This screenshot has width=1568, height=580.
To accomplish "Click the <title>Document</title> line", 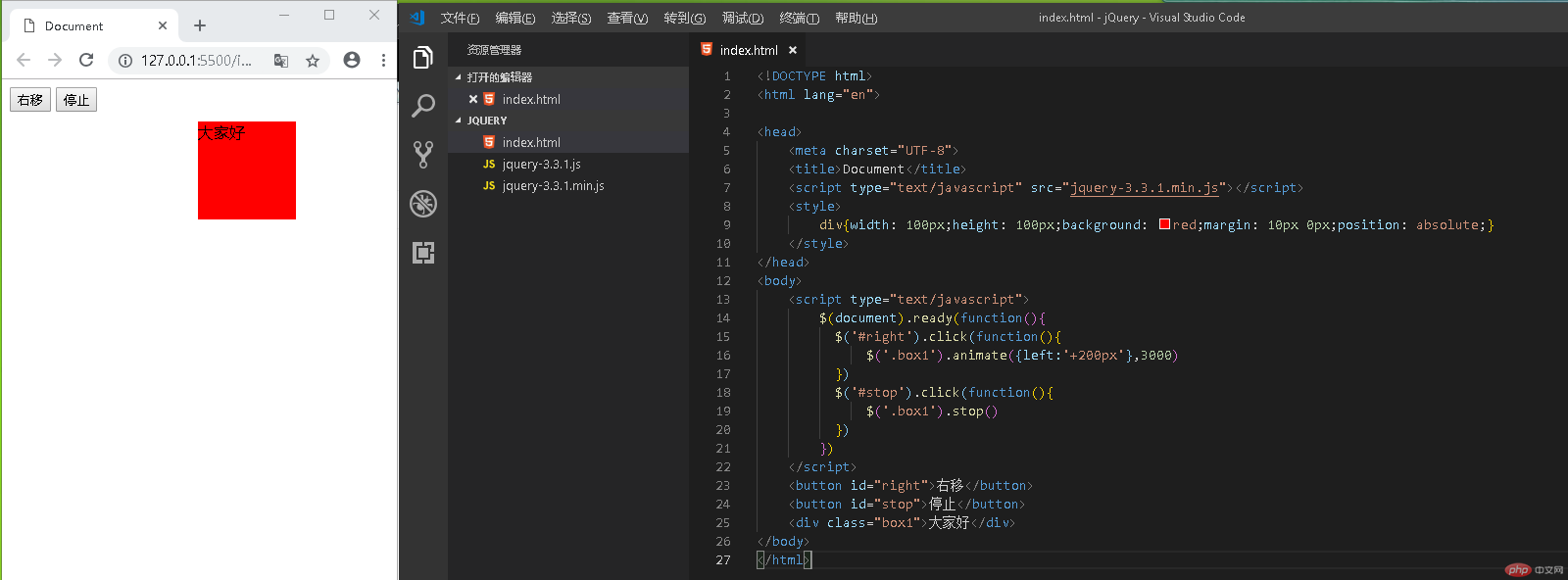I will point(877,169).
